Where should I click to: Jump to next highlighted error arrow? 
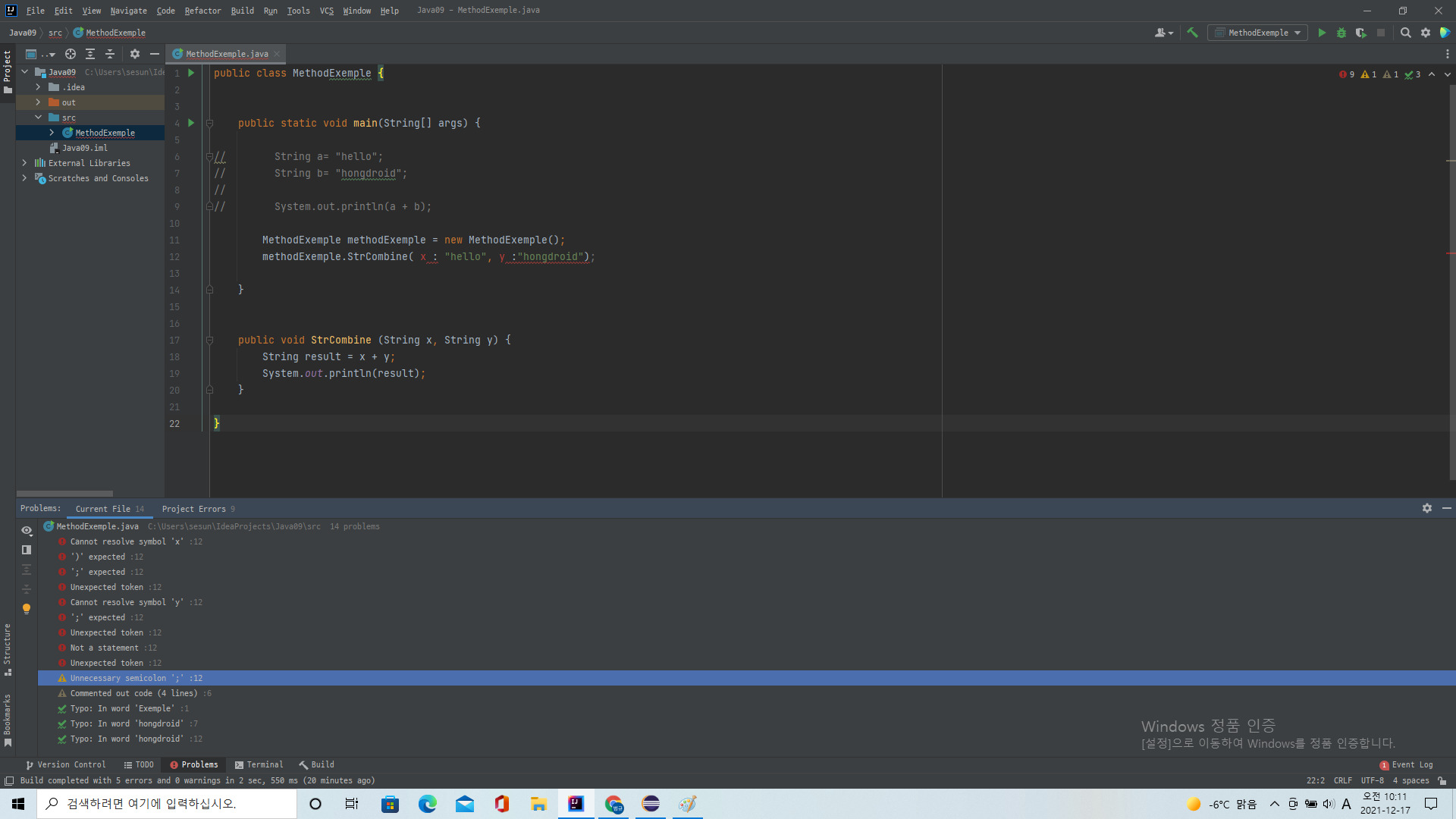[1448, 74]
